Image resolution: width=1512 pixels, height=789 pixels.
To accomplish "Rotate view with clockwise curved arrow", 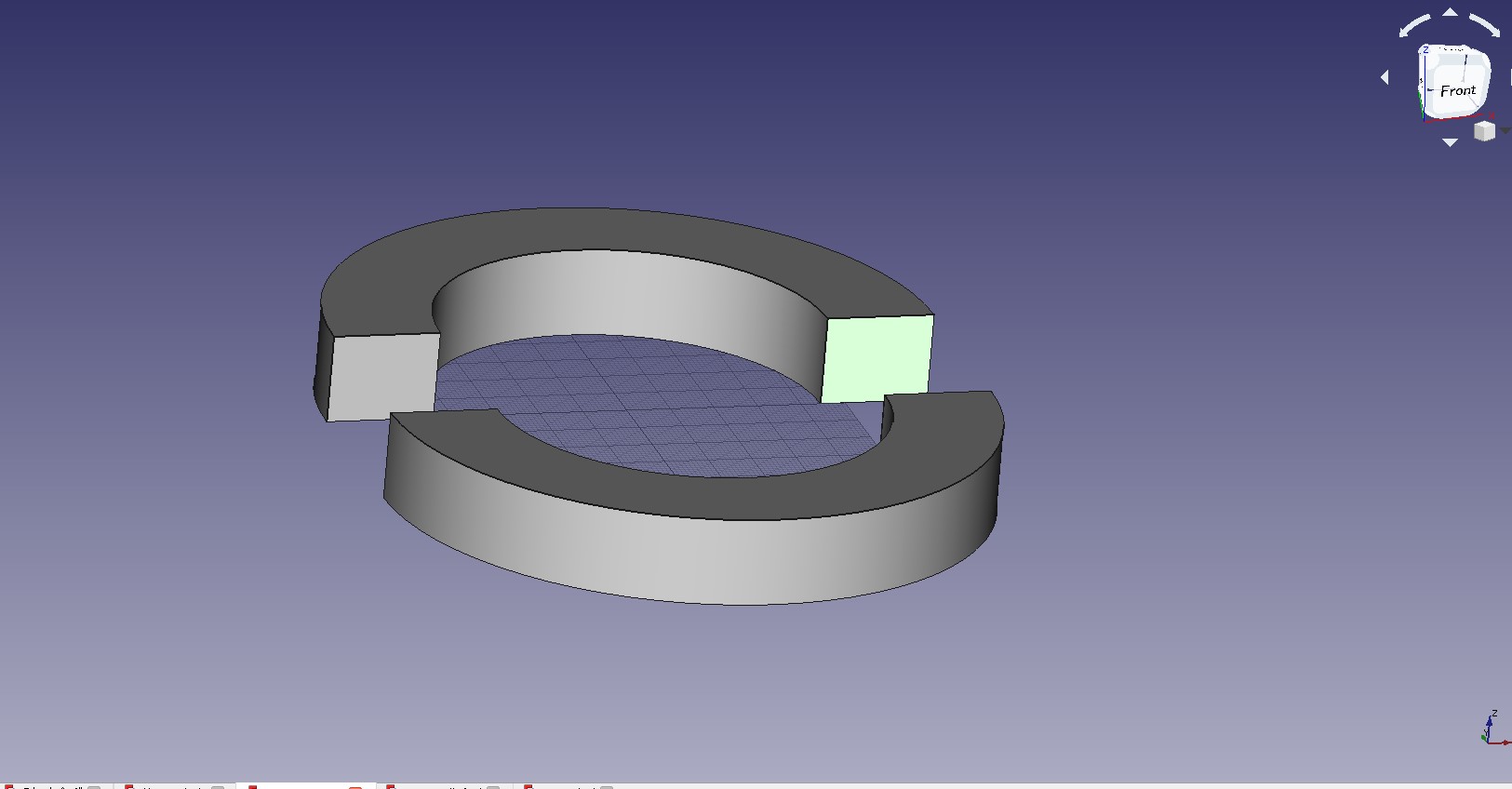I will point(1485,25).
